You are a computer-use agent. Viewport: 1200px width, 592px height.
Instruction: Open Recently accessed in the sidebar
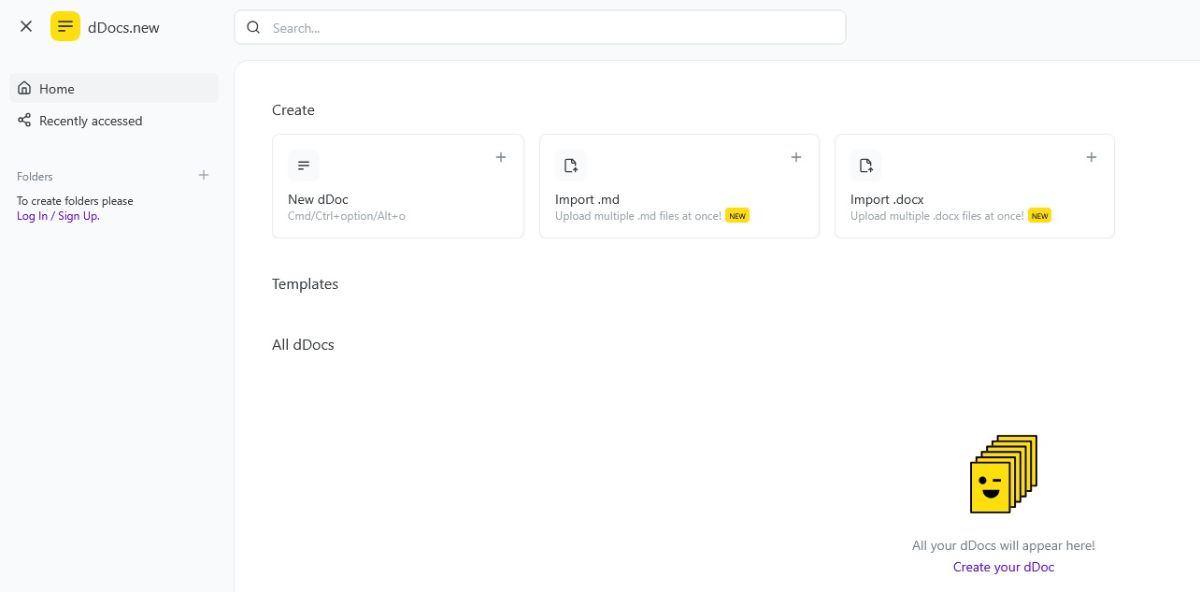tap(90, 121)
